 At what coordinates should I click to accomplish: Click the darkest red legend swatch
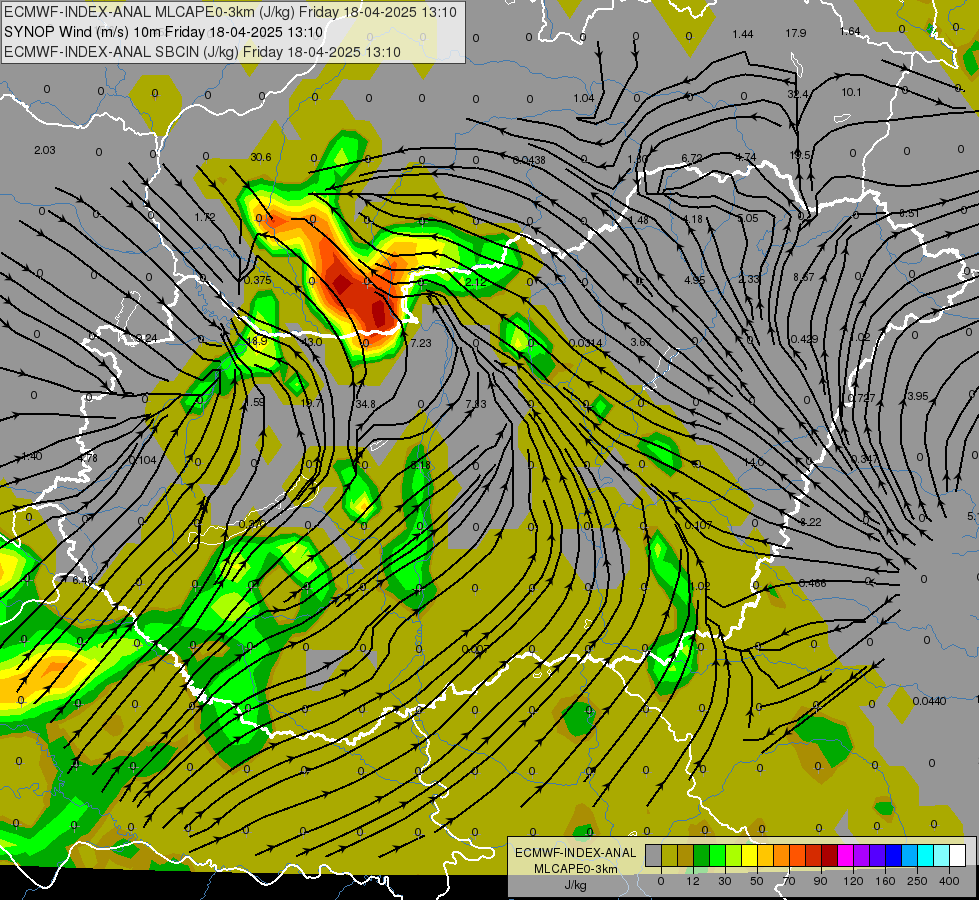point(830,855)
